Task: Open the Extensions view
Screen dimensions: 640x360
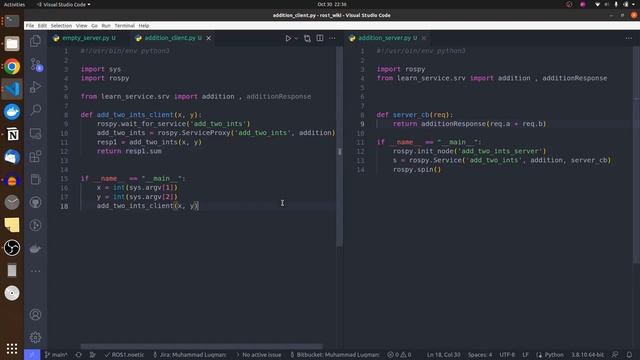Action: 36,156
